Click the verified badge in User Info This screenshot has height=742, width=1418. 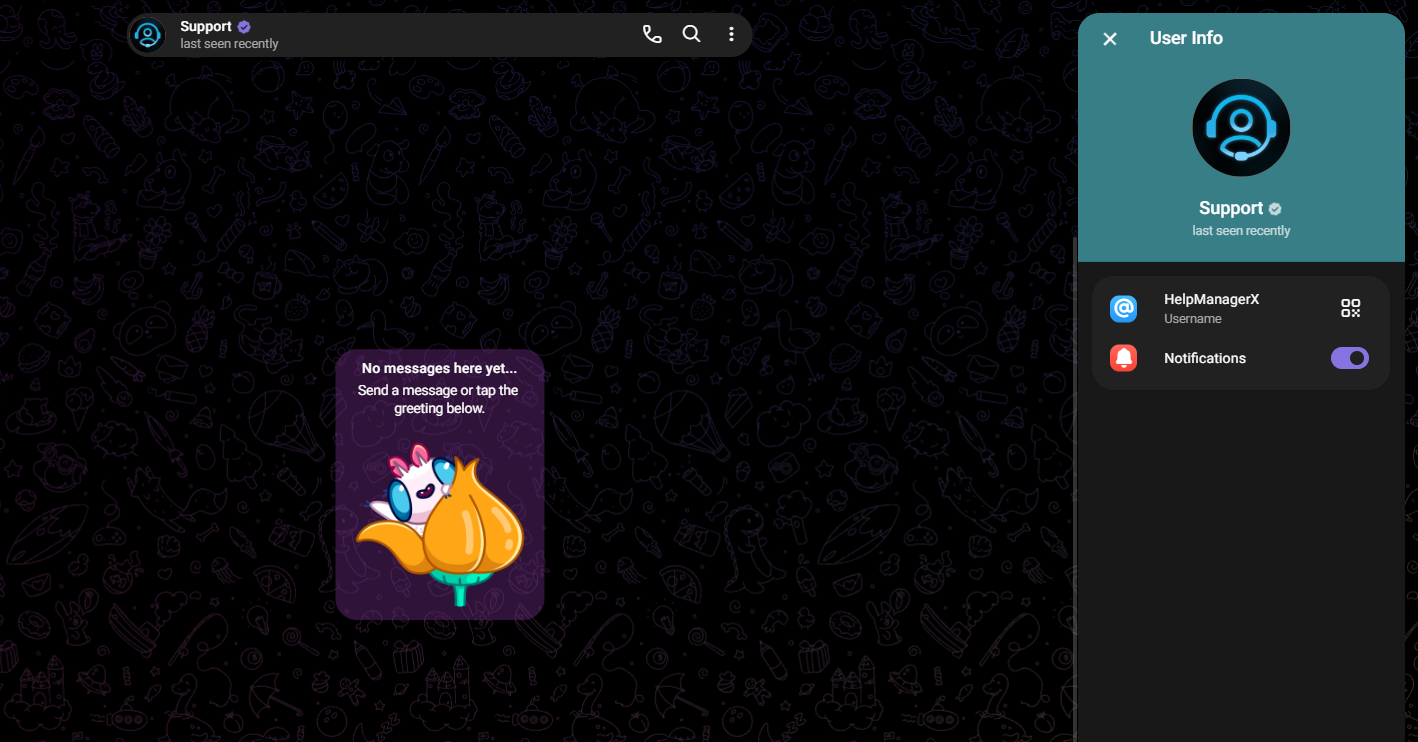click(x=1275, y=209)
